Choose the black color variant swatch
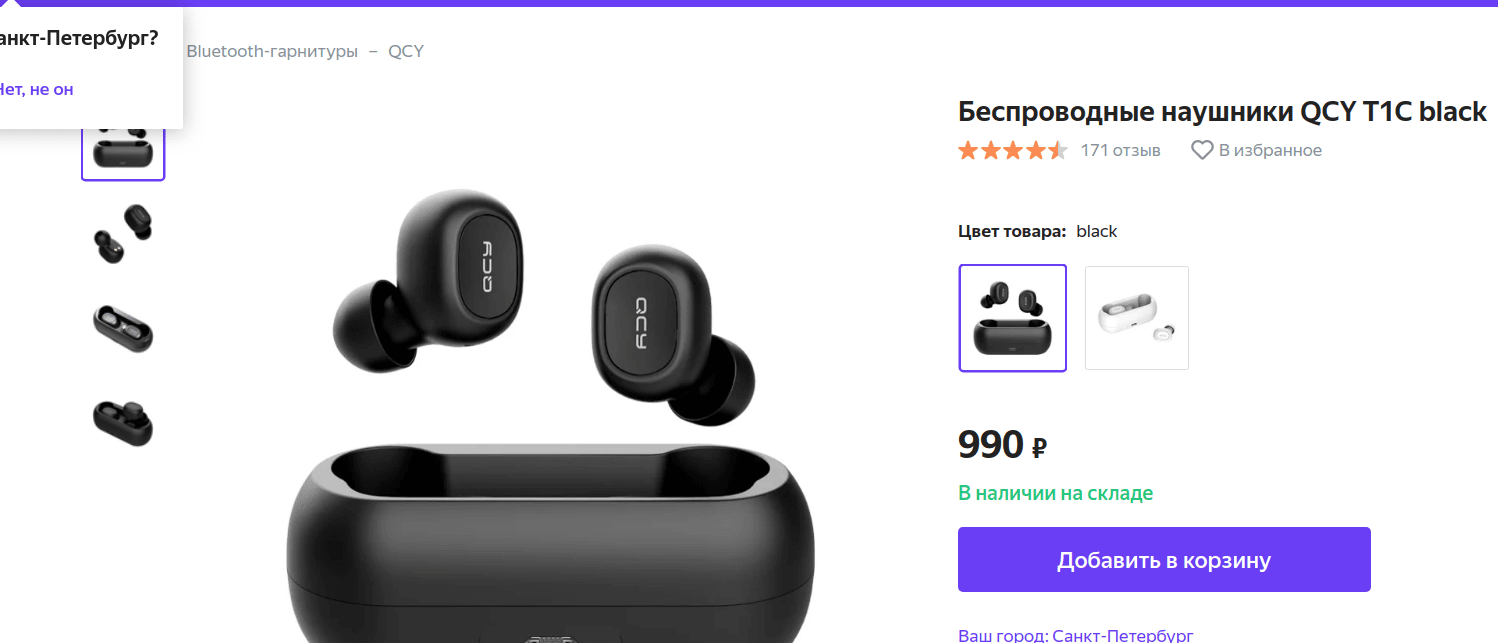Screen dimensions: 1498x643 (x=1013, y=318)
